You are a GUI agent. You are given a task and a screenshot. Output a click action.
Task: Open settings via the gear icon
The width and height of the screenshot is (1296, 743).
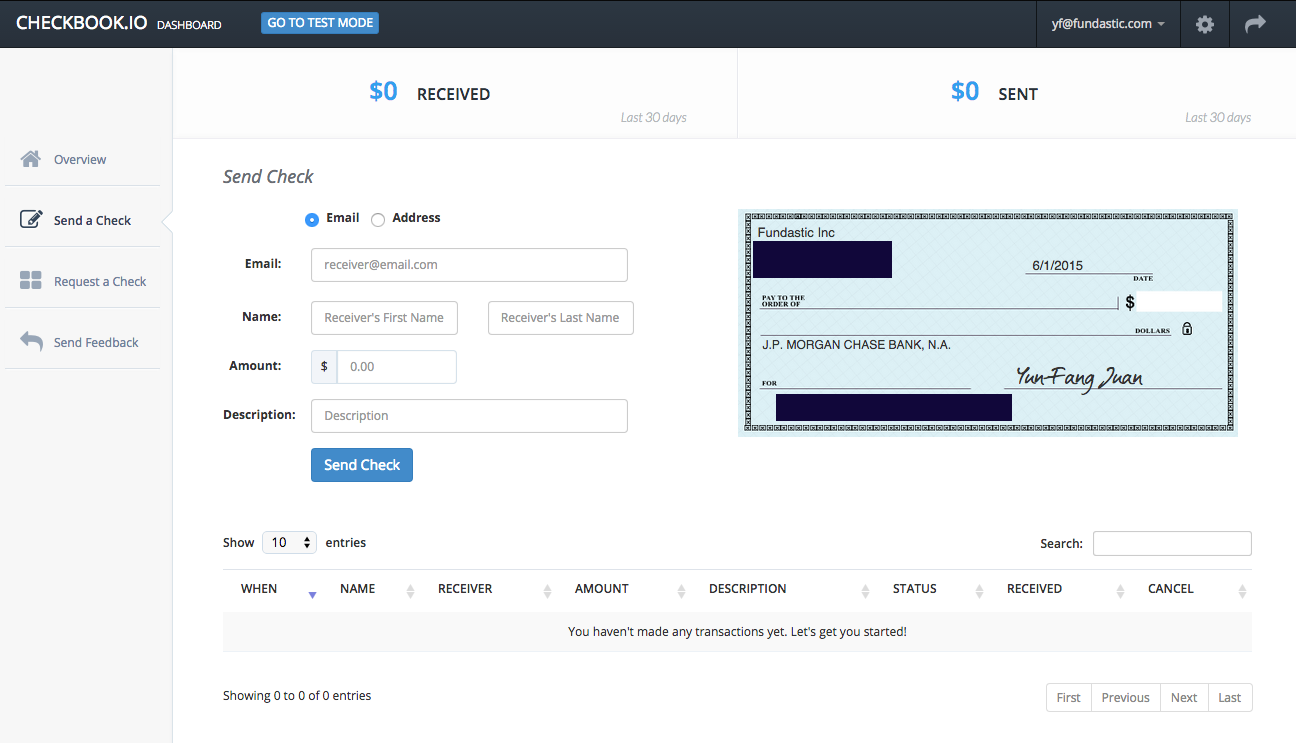tap(1205, 24)
